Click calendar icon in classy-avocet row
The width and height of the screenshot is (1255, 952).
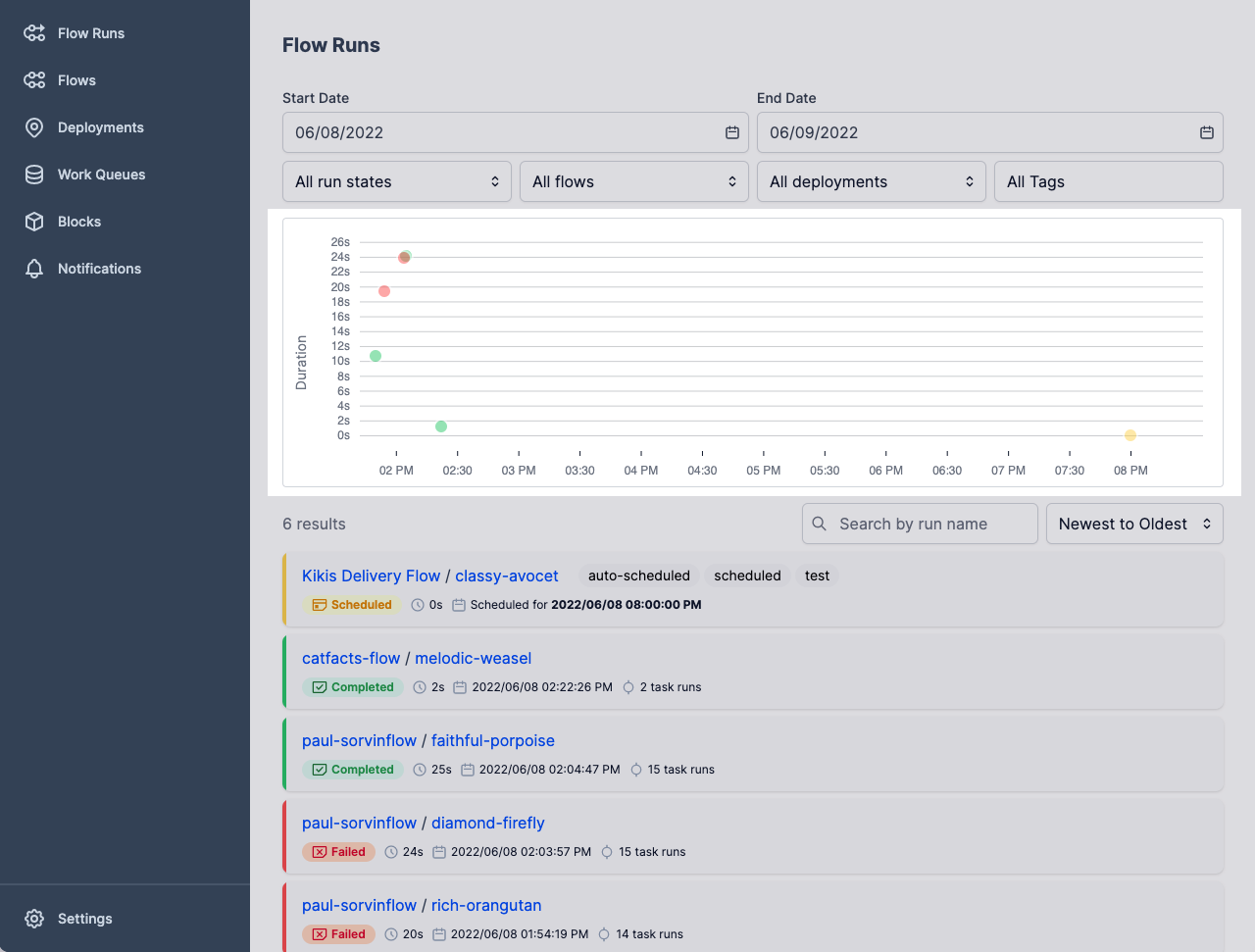tap(458, 605)
